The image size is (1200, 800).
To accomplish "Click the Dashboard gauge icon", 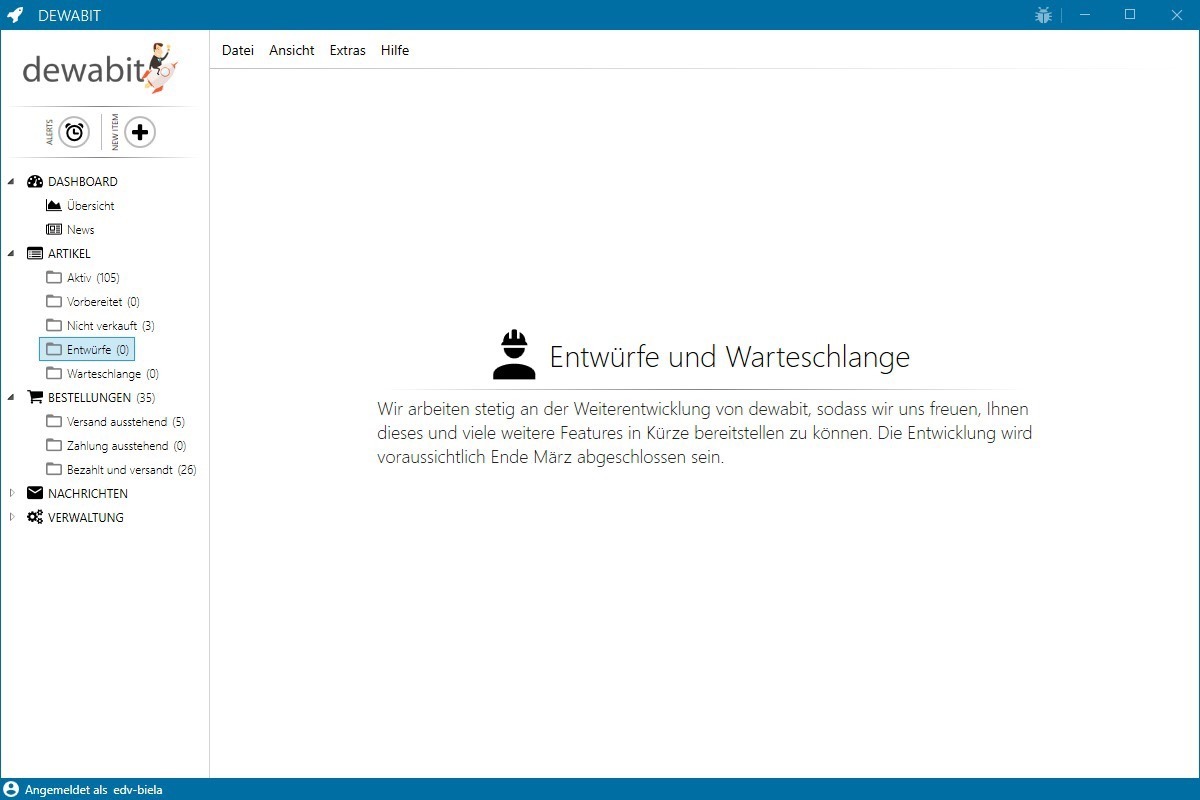I will (35, 182).
